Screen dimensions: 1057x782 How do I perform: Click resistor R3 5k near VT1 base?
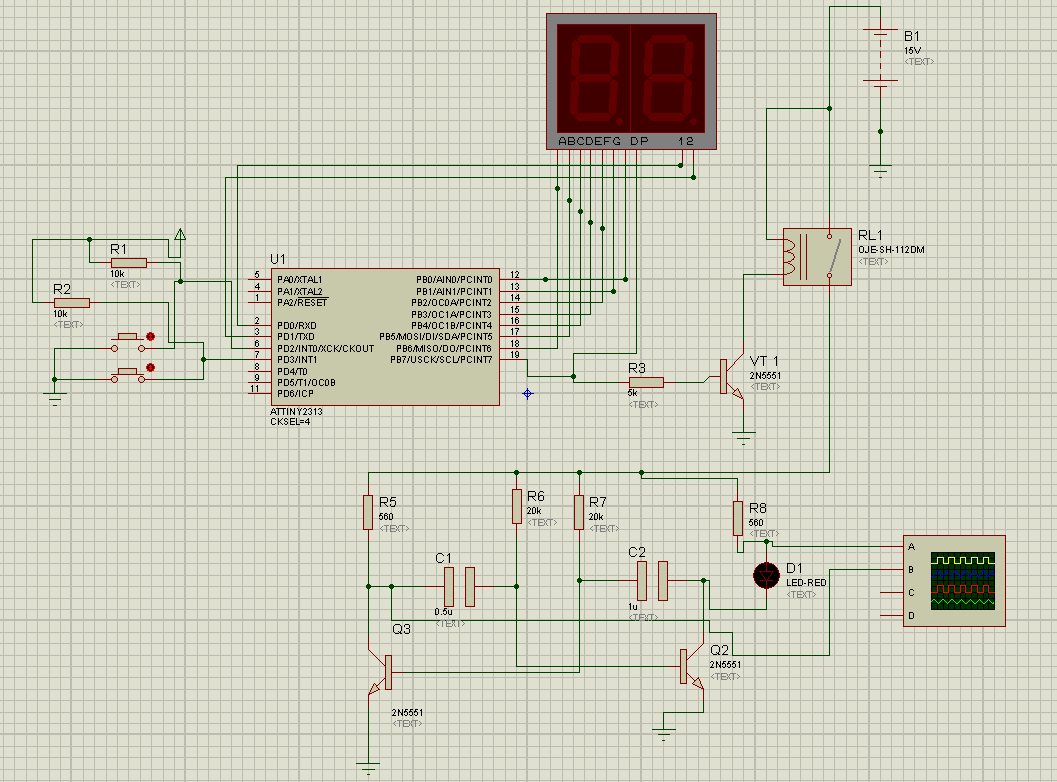[645, 381]
